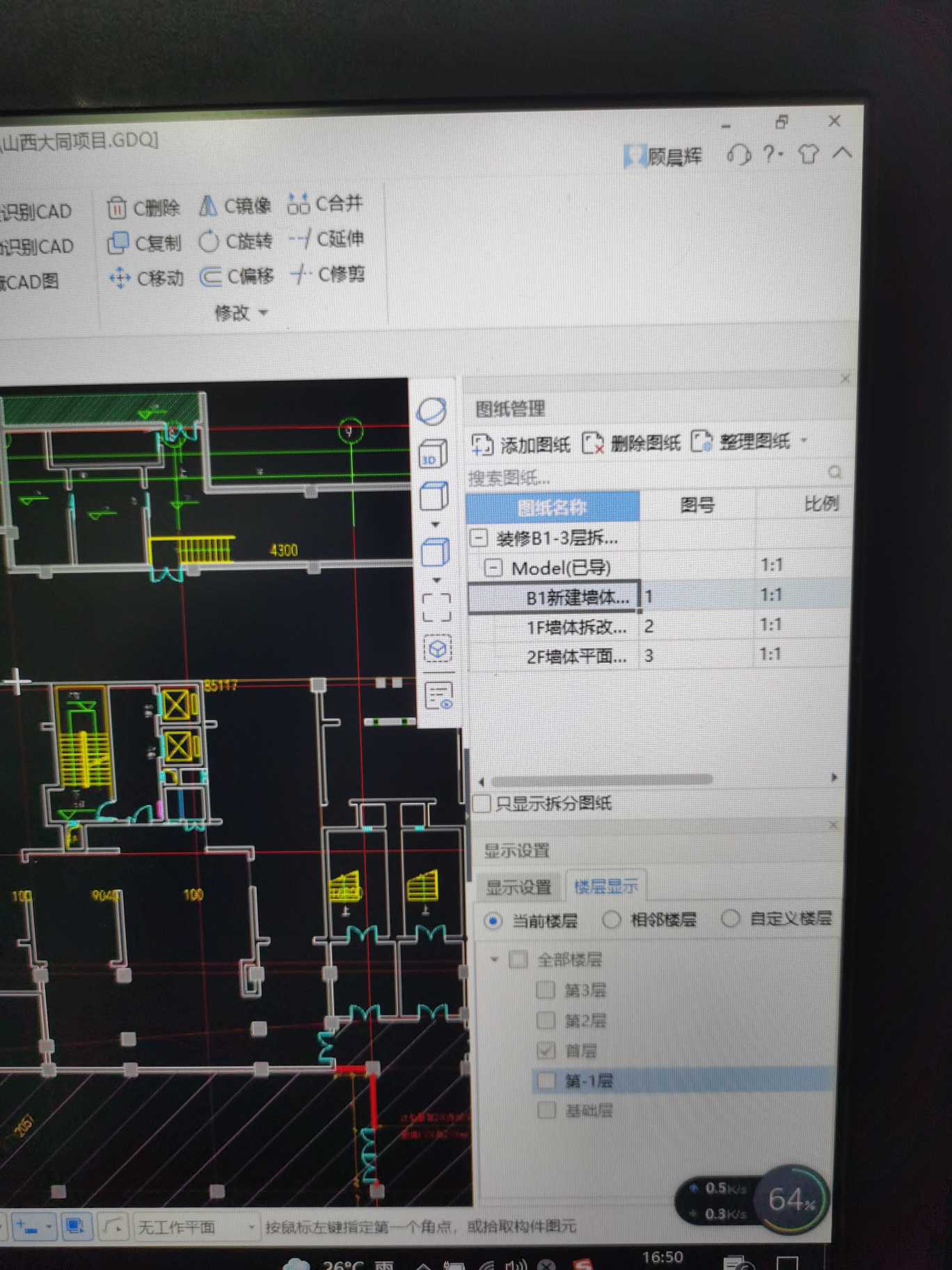Collapse the 装修B1-3层拆... tree node
This screenshot has height=1270, width=952.
point(479,538)
